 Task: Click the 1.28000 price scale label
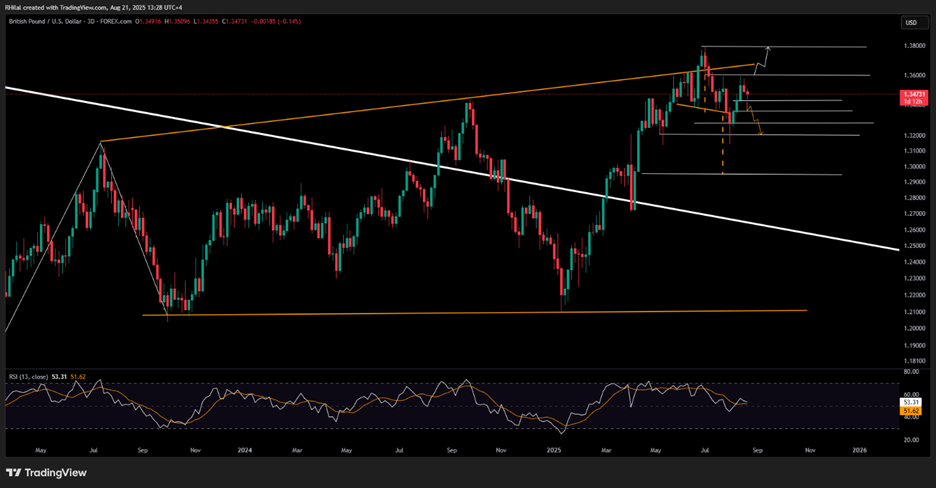pos(915,197)
